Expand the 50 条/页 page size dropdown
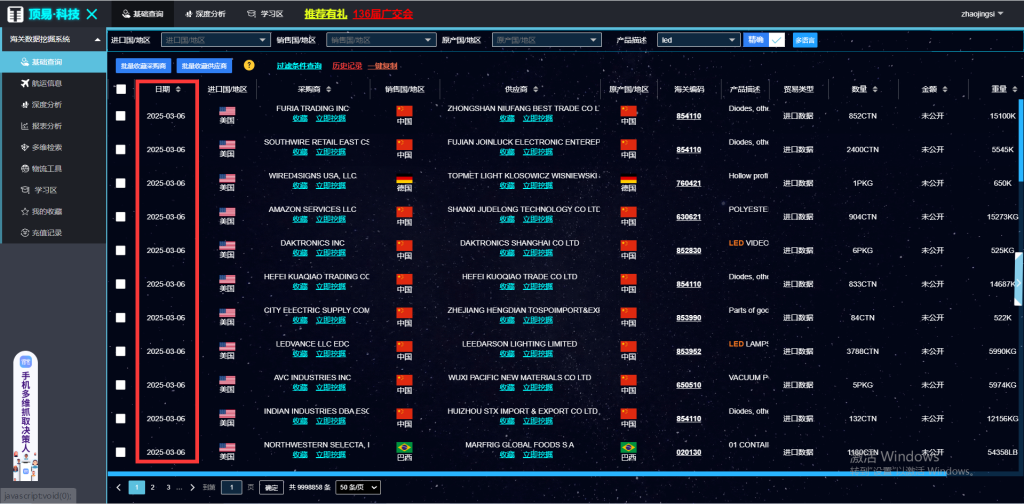 point(358,487)
